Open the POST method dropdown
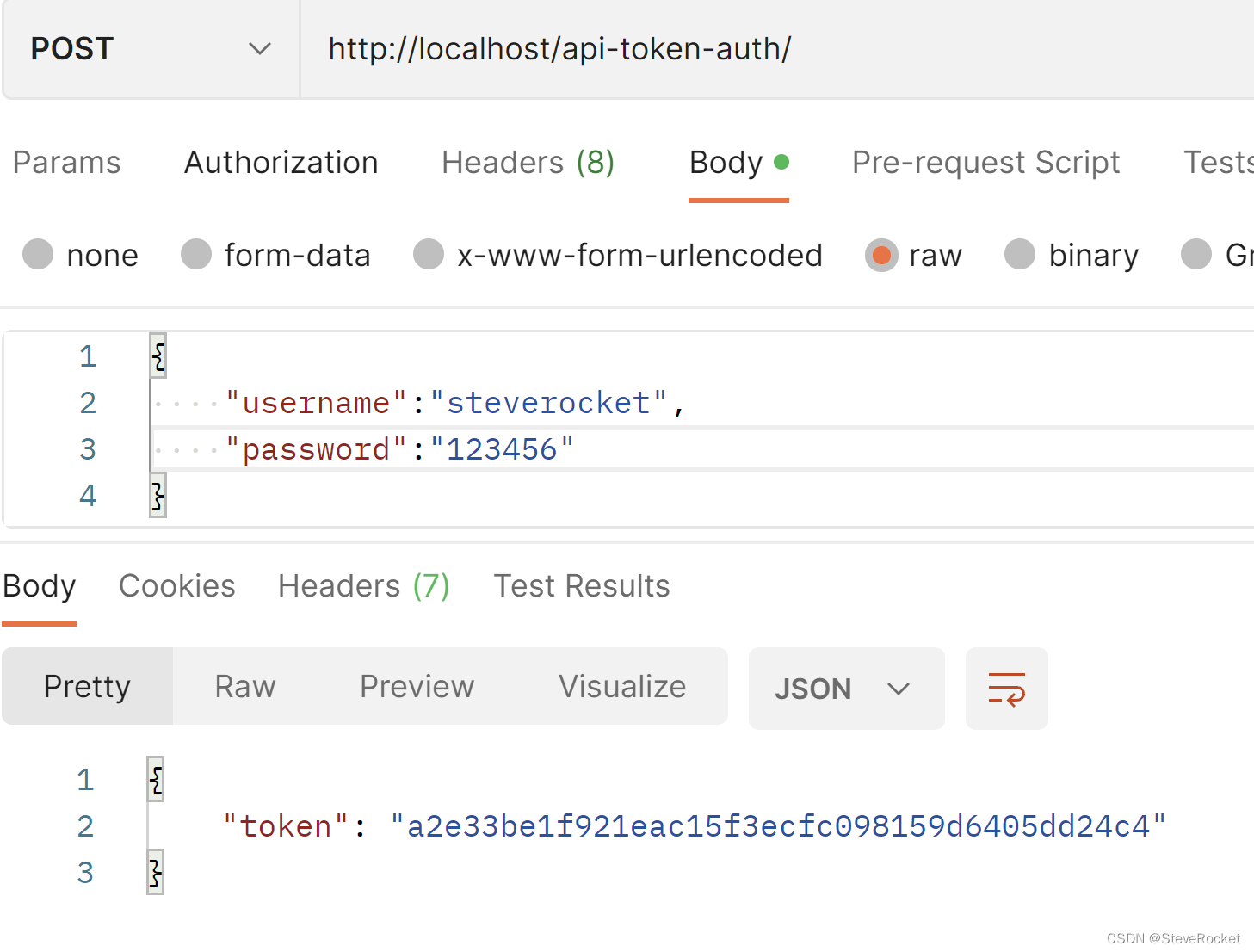This screenshot has width=1254, height=952. [151, 49]
